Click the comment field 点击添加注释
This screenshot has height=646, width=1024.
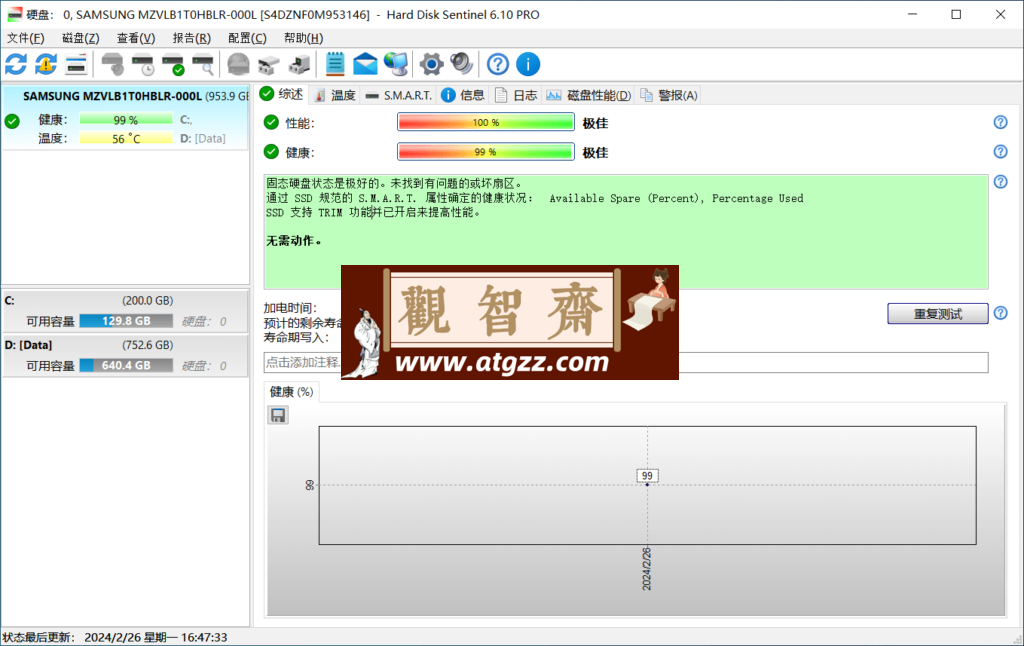626,363
